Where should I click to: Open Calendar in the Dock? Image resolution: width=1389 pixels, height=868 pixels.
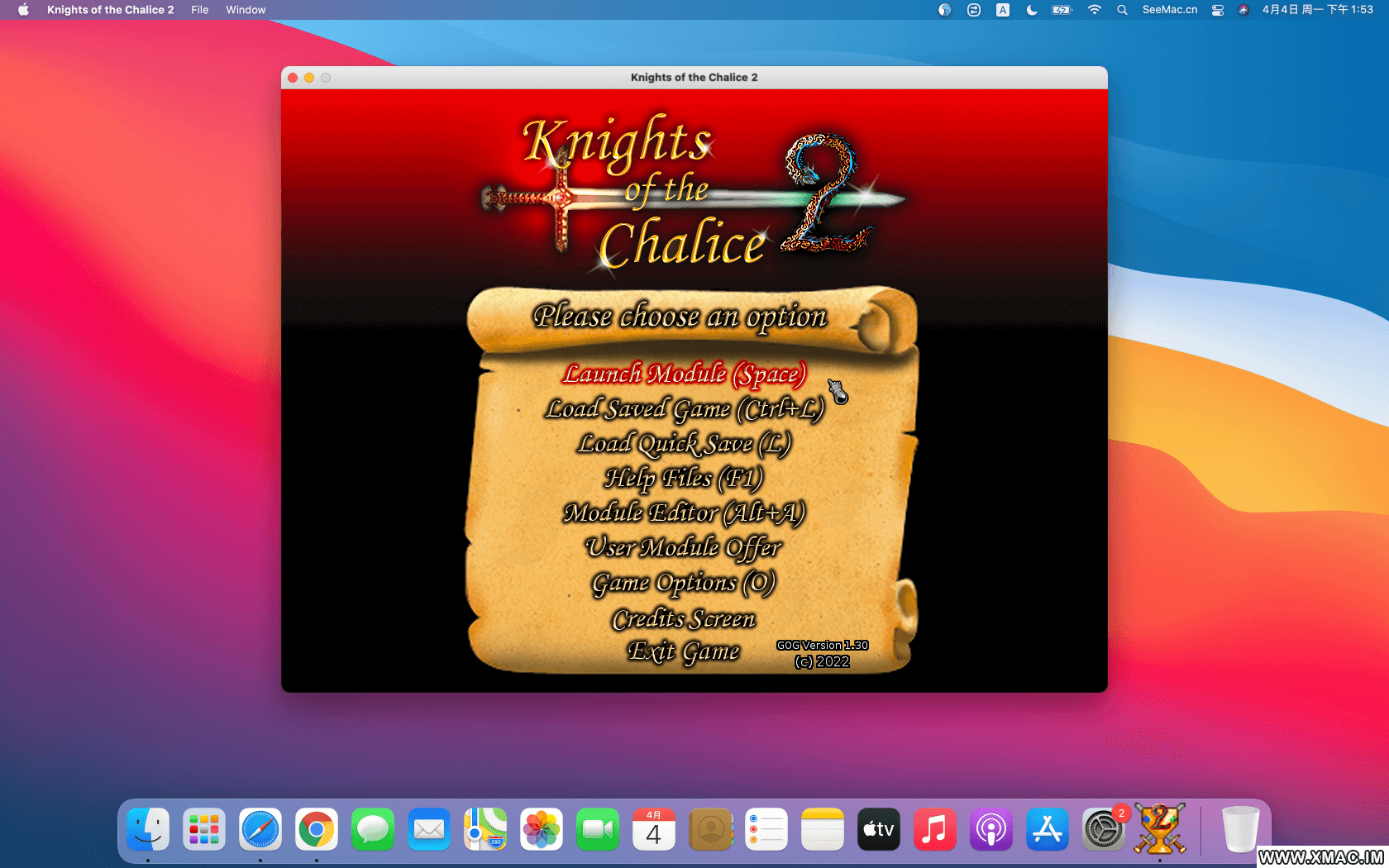(x=654, y=829)
